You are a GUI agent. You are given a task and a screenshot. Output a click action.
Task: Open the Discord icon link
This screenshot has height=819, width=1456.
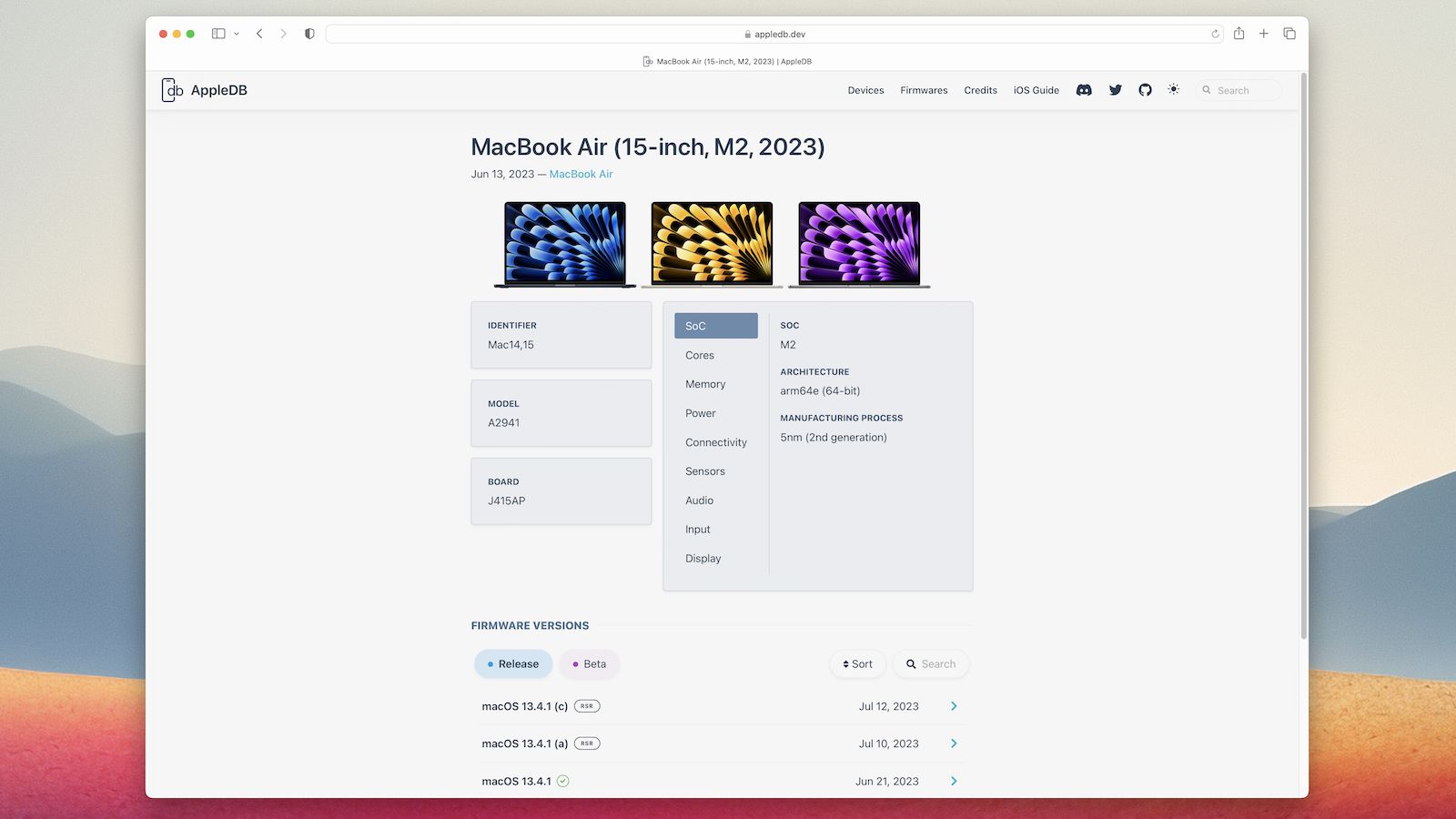pyautogui.click(x=1084, y=90)
